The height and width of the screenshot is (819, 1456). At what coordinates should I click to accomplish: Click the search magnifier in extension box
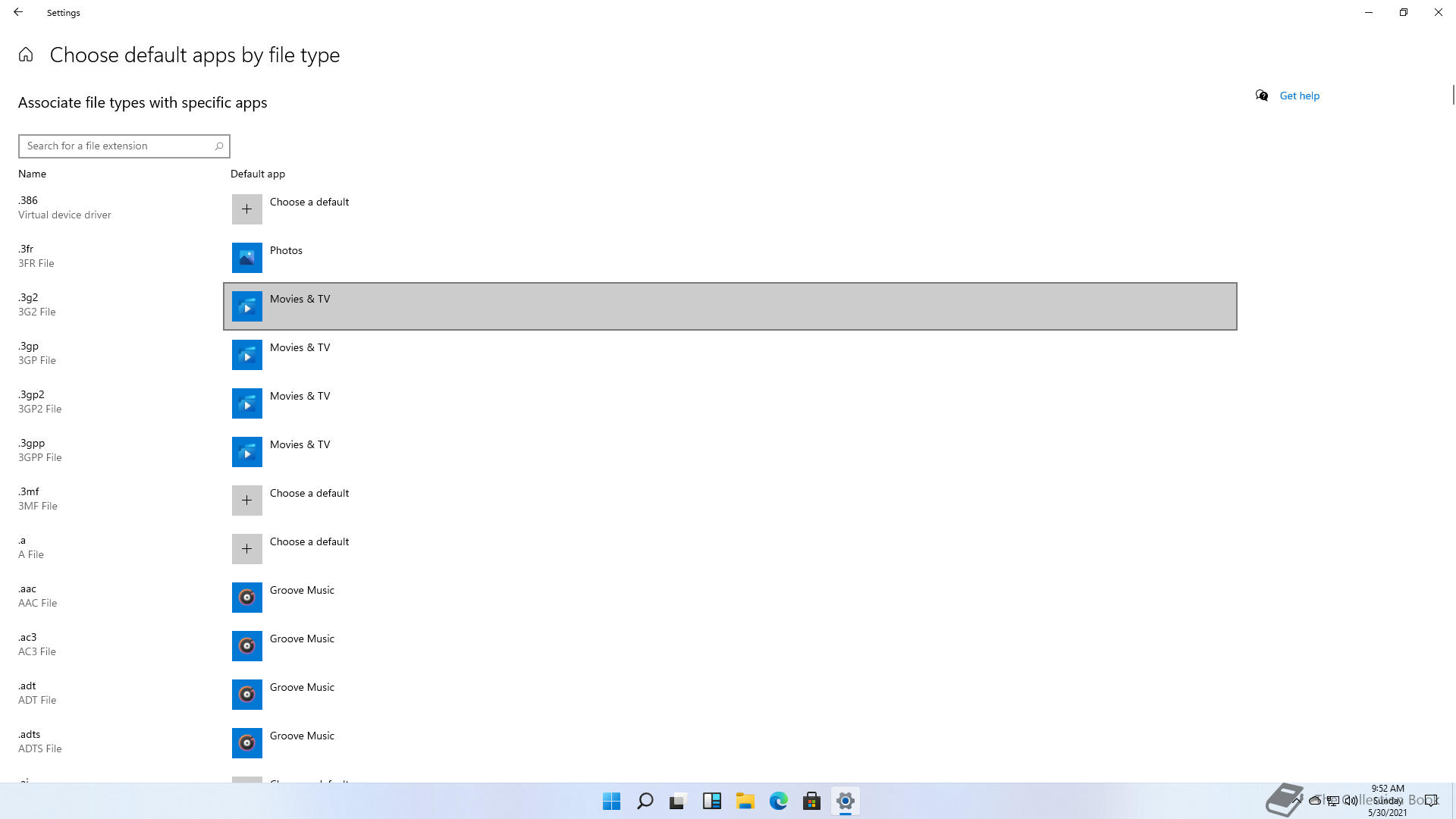tap(219, 146)
